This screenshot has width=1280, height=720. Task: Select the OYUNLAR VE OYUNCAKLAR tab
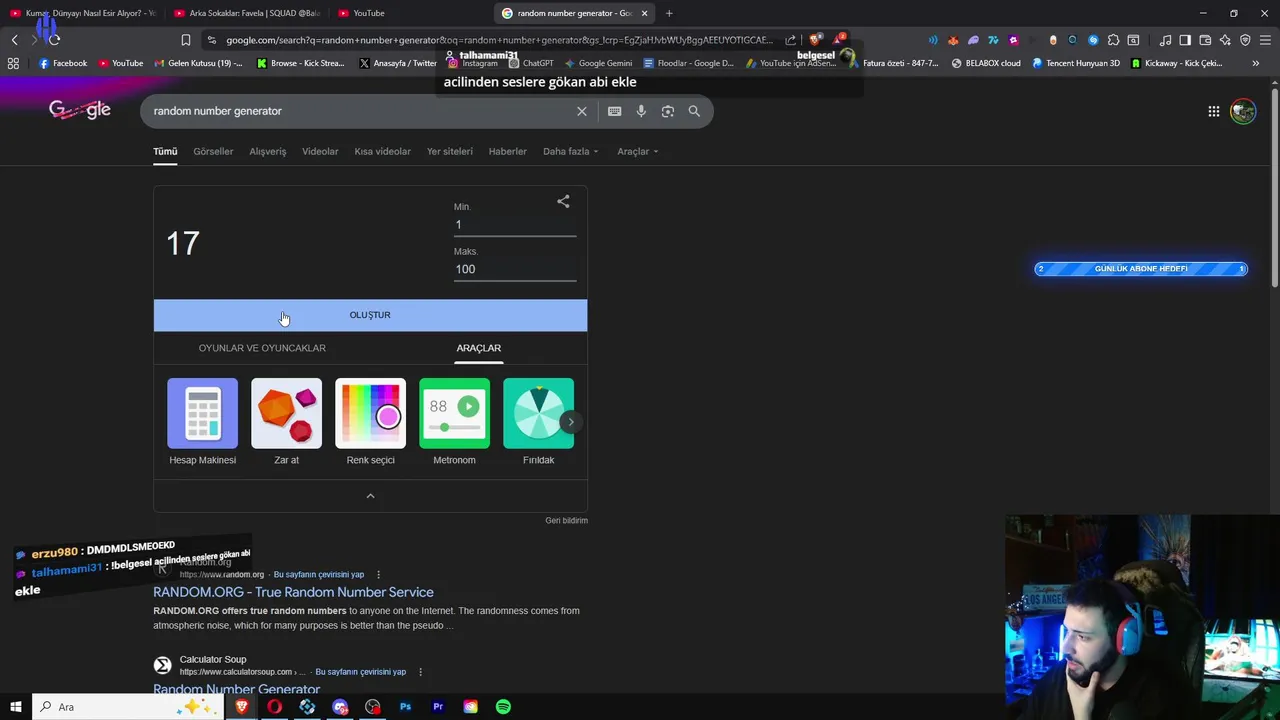pos(262,348)
